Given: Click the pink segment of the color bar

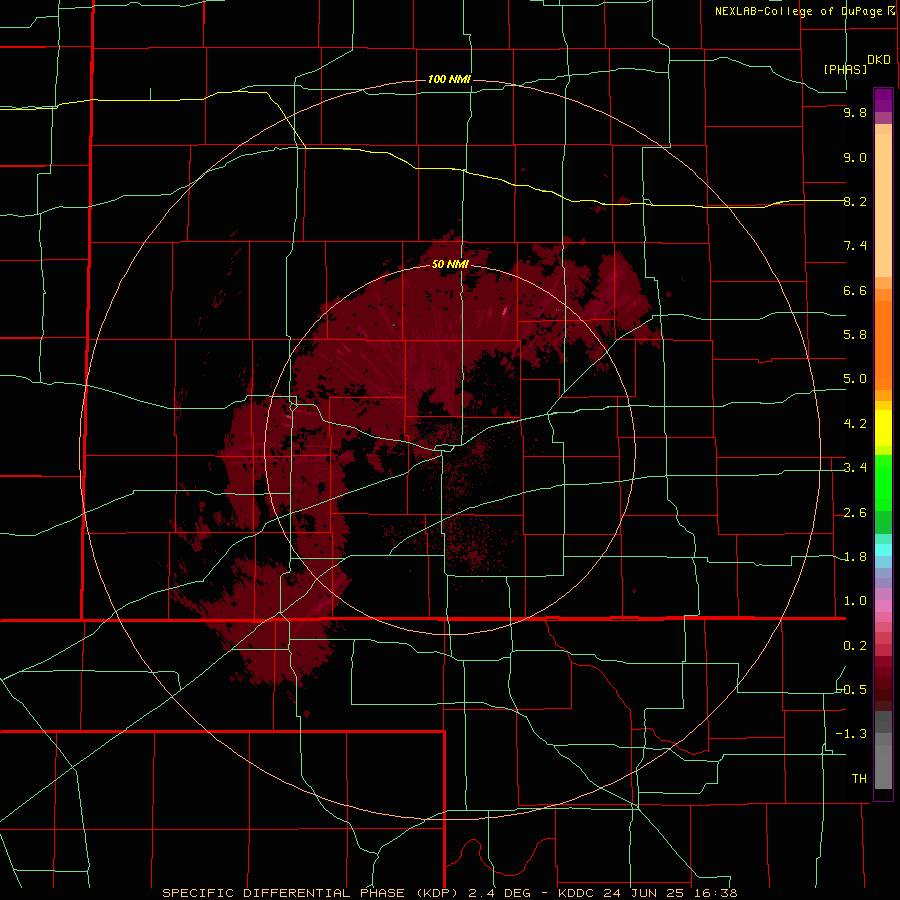Looking at the screenshot, I should 883,606.
